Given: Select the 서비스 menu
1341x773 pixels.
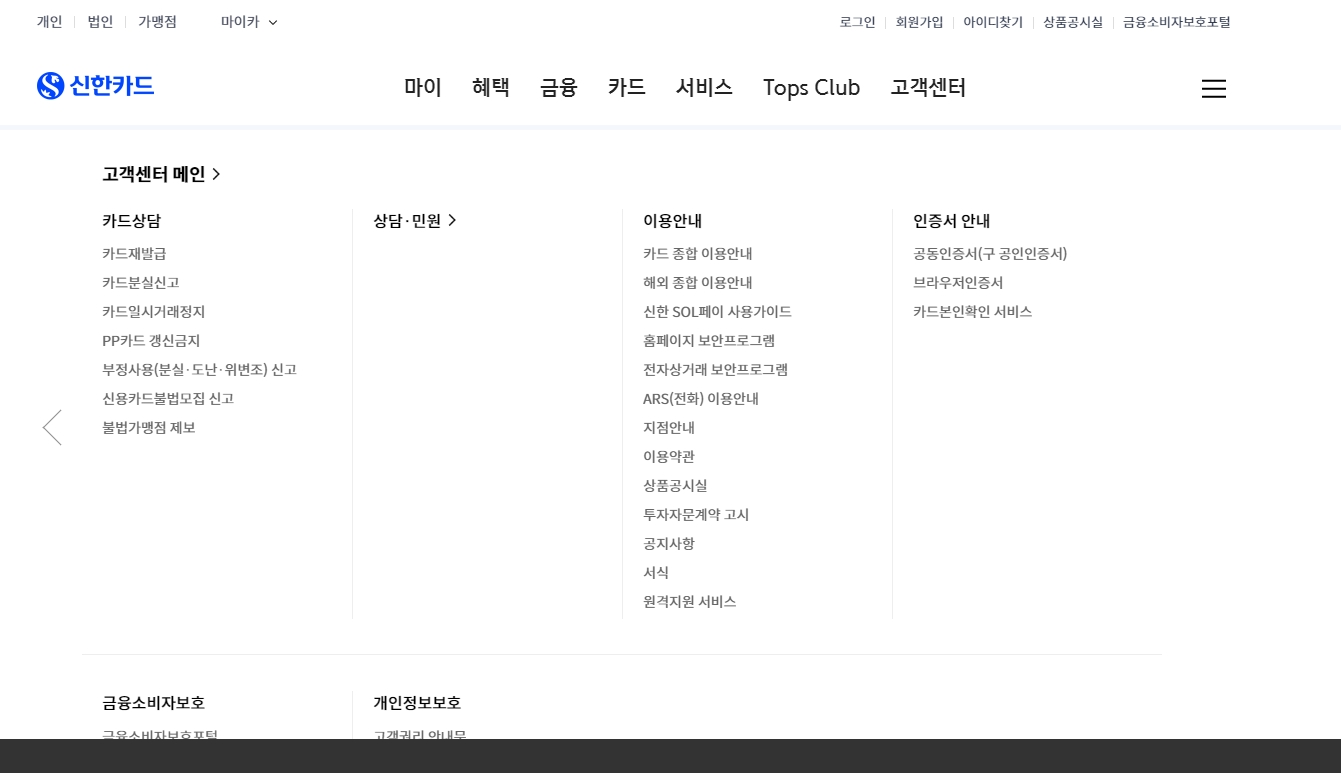Looking at the screenshot, I should pyautogui.click(x=704, y=88).
